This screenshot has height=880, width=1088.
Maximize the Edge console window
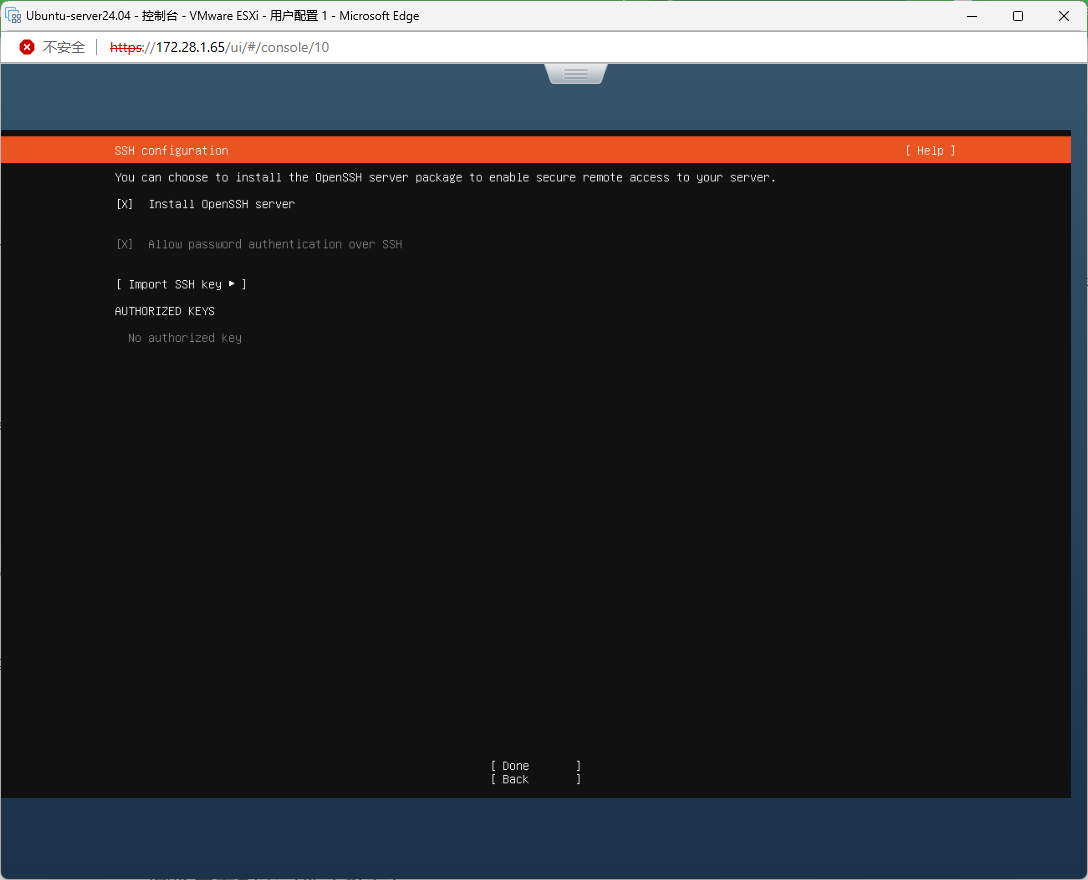pos(1017,16)
